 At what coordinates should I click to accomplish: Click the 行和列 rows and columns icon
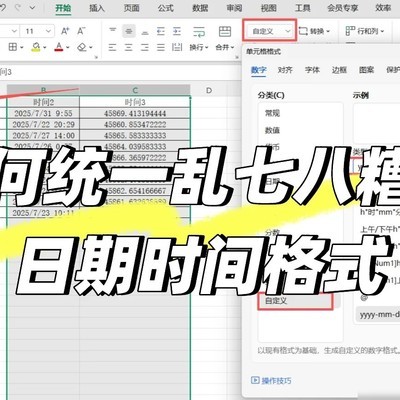pyautogui.click(x=350, y=31)
